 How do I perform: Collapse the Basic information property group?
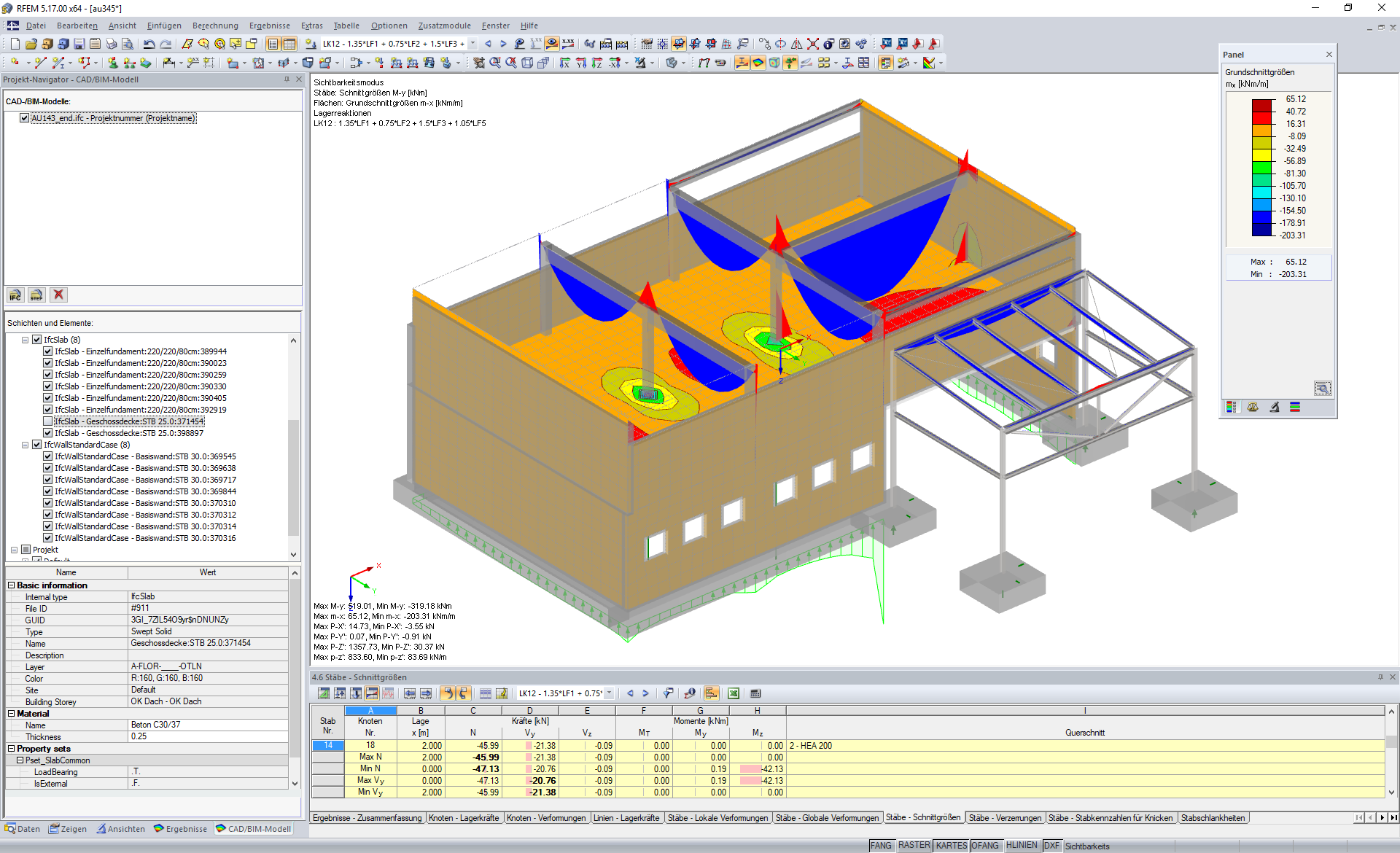9,585
